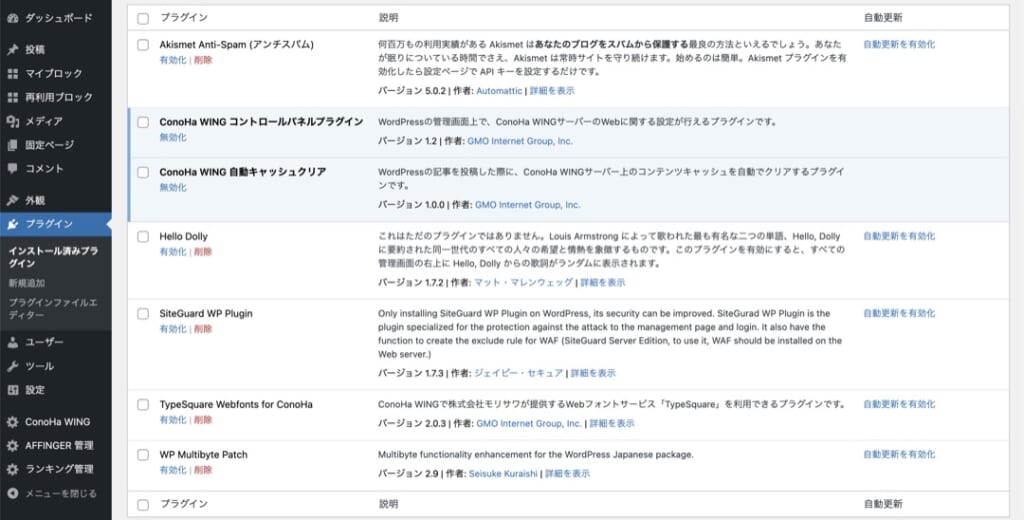Click the sliders icon beside 設定
This screenshot has width=1024, height=520.
point(12,390)
